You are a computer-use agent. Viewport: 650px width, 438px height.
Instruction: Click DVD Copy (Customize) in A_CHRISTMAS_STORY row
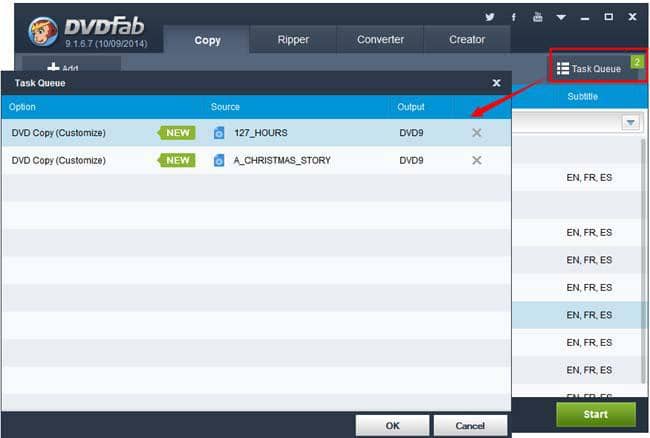(58, 160)
